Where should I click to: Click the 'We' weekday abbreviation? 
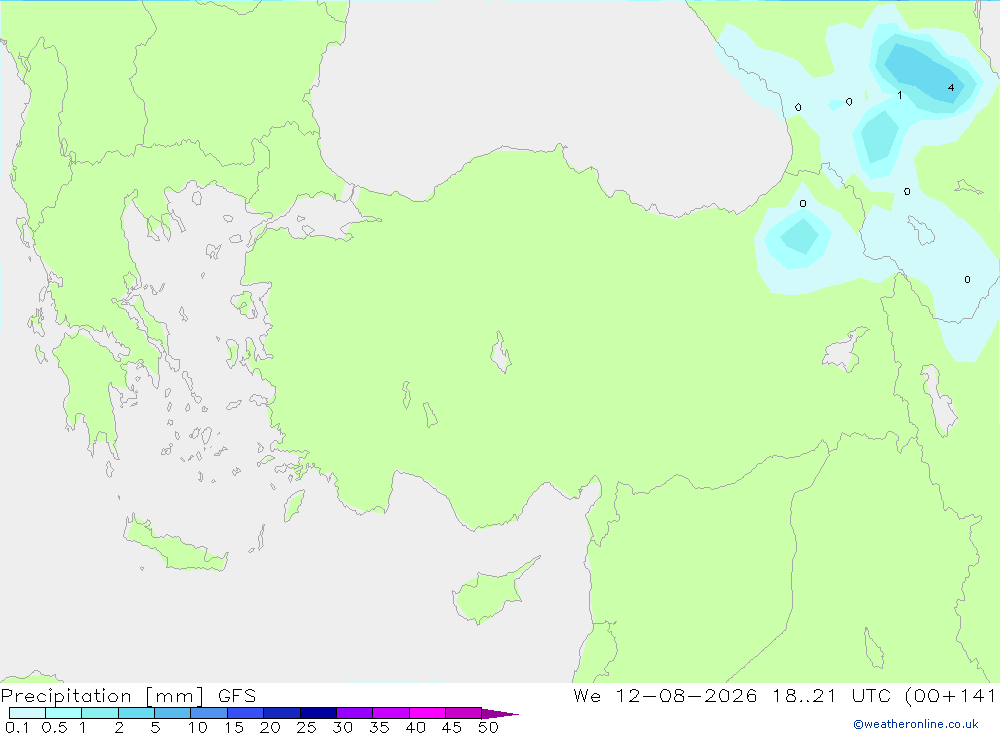[587, 696]
